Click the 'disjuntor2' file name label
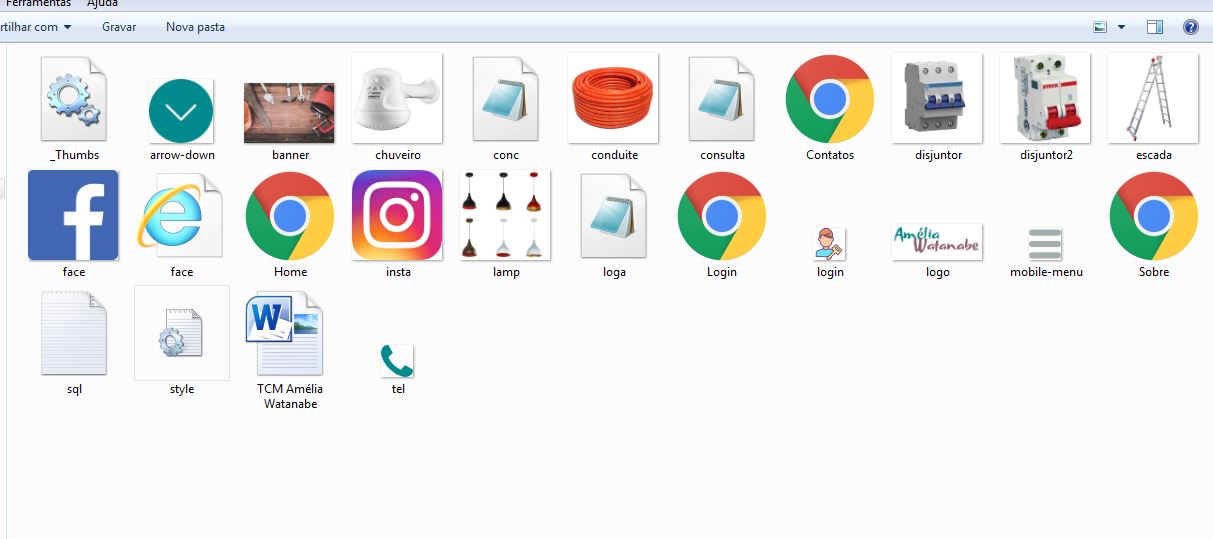Image resolution: width=1213 pixels, height=539 pixels. [1046, 155]
